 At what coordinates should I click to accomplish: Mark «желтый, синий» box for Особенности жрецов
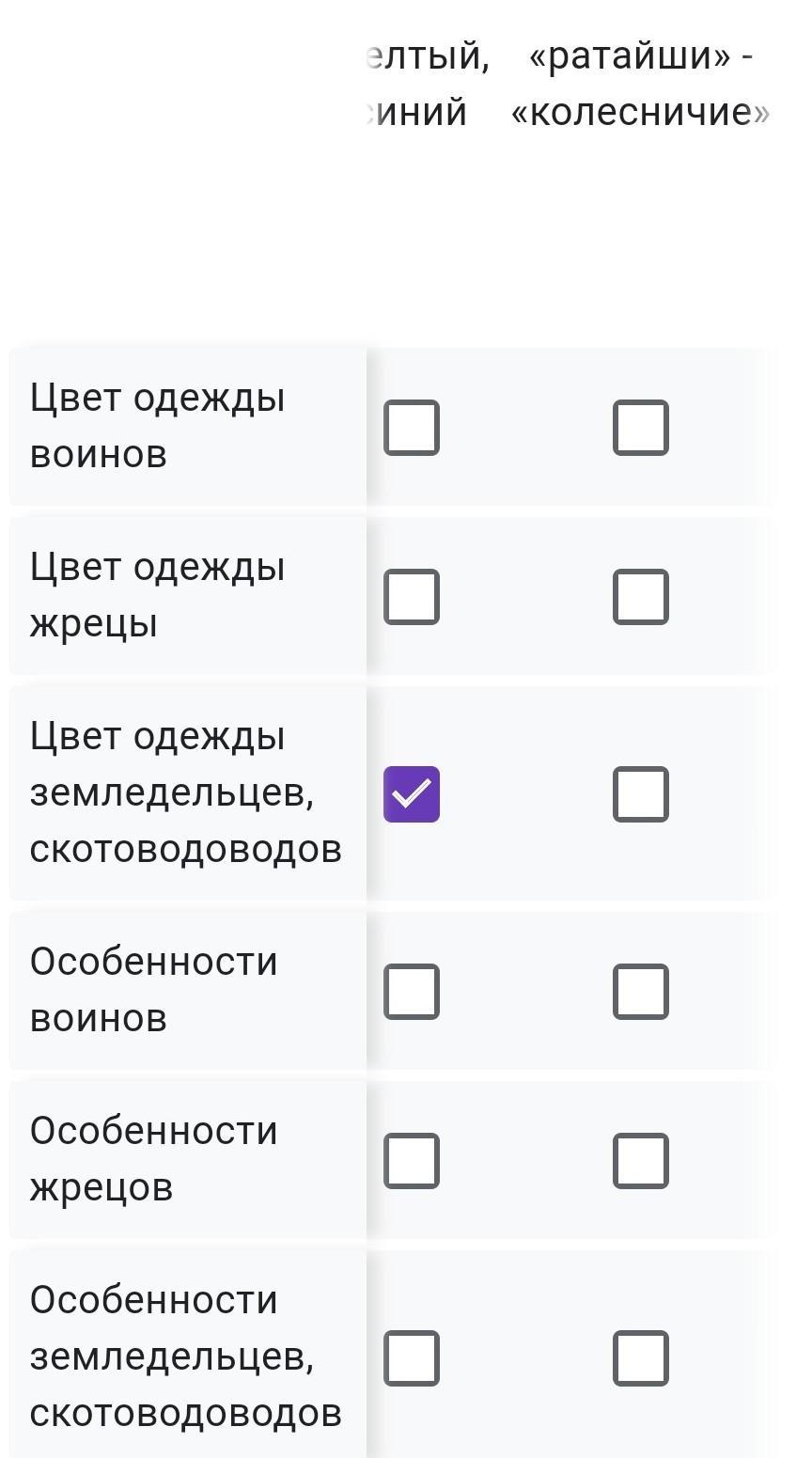click(412, 1161)
